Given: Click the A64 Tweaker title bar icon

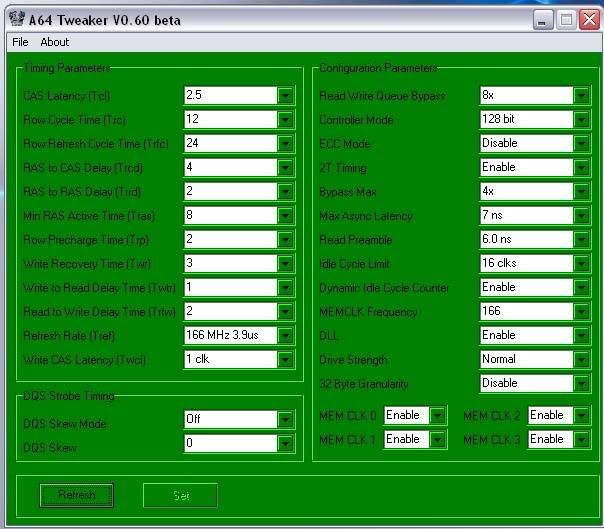Looking at the screenshot, I should click(17, 19).
